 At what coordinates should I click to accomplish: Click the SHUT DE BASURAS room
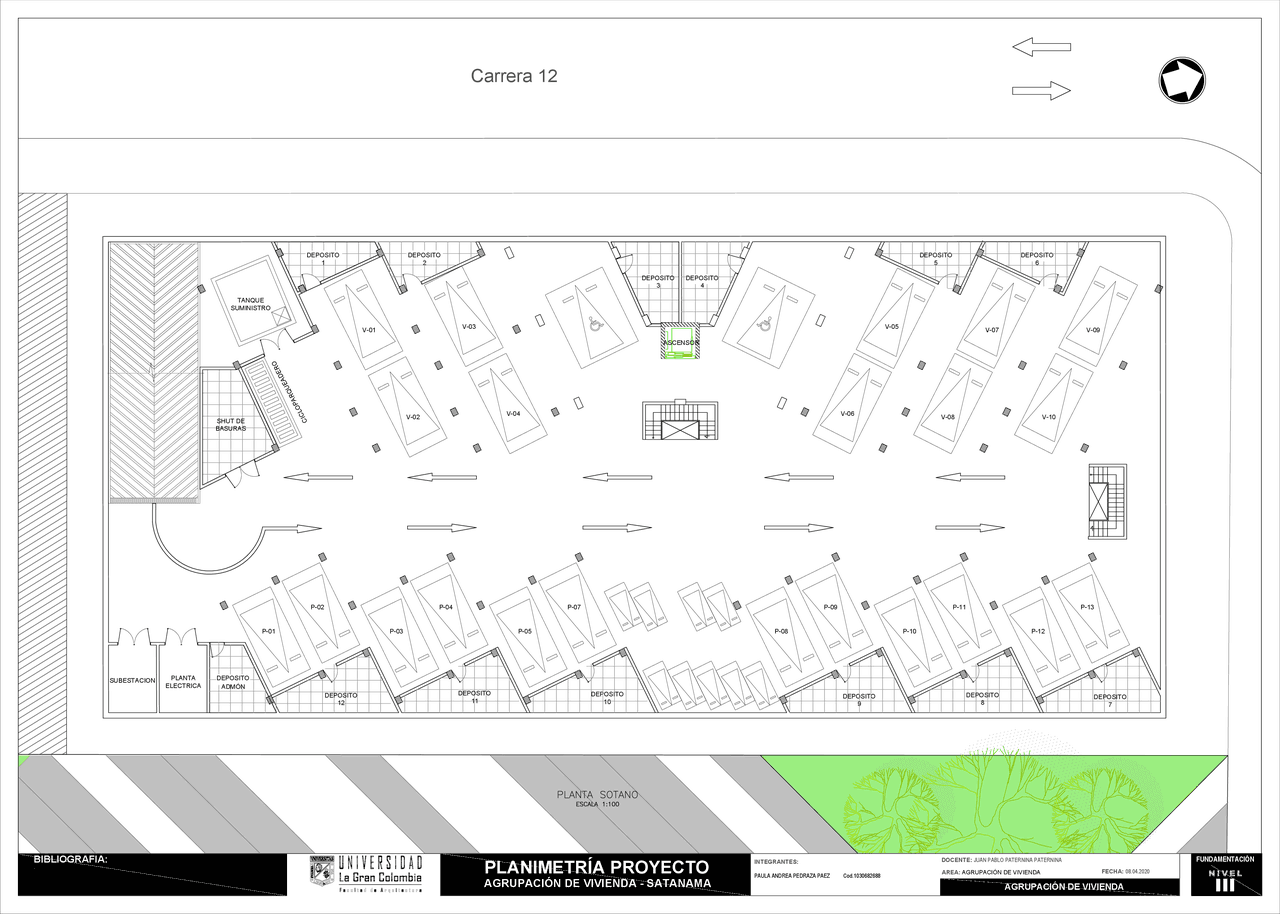click(231, 425)
